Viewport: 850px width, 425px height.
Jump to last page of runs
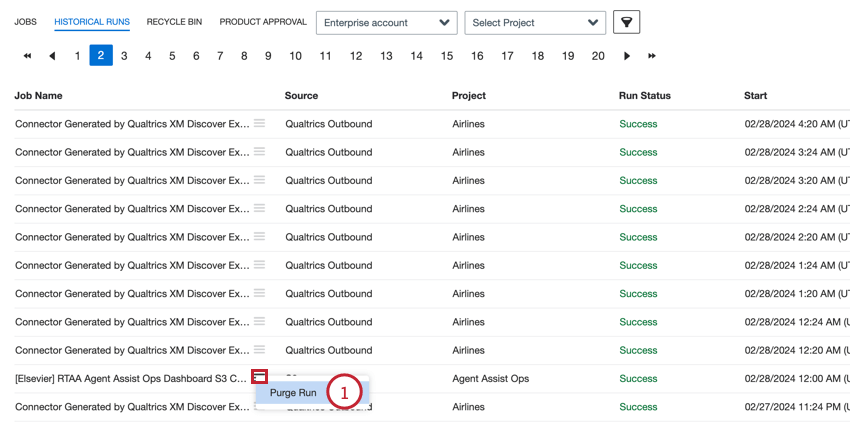pyautogui.click(x=652, y=56)
